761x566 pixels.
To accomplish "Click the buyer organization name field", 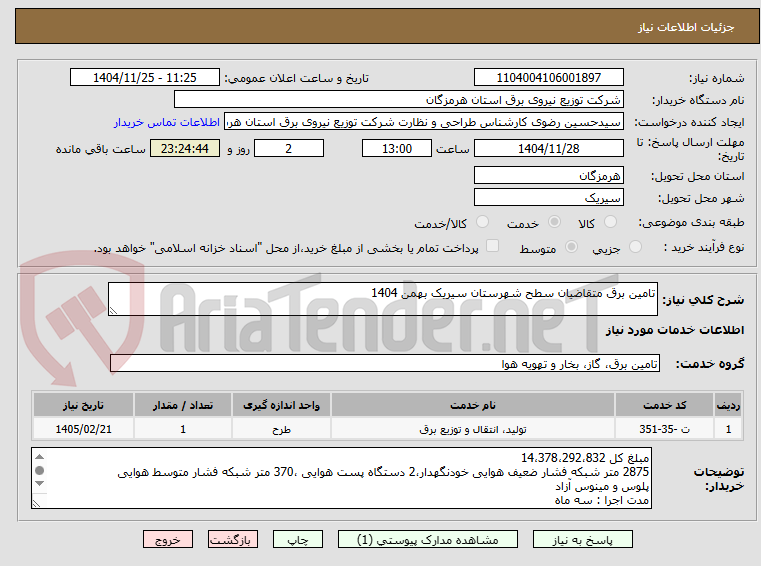I will (x=398, y=100).
